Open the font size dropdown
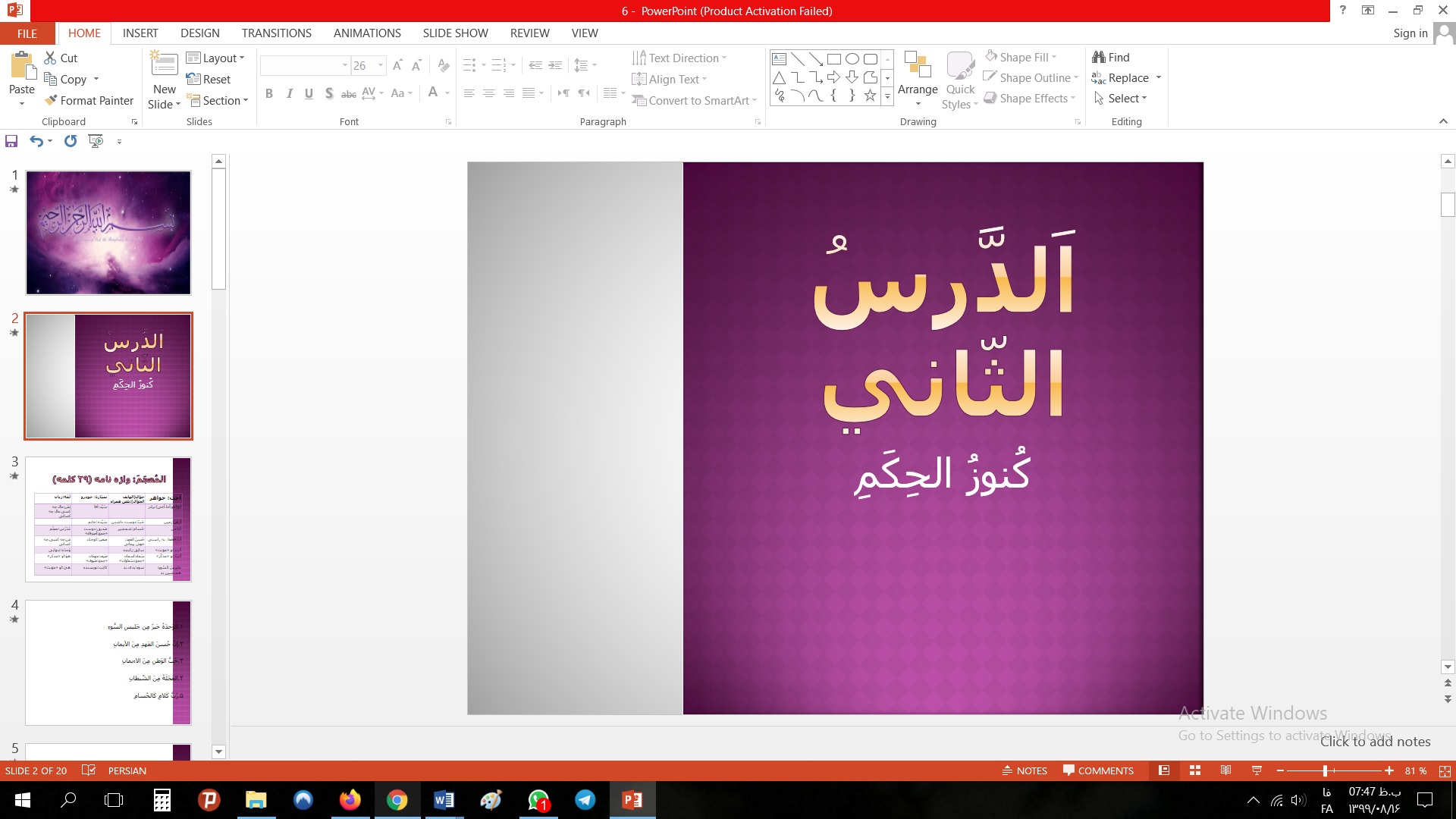Screen dimensions: 1456x819 point(381,65)
